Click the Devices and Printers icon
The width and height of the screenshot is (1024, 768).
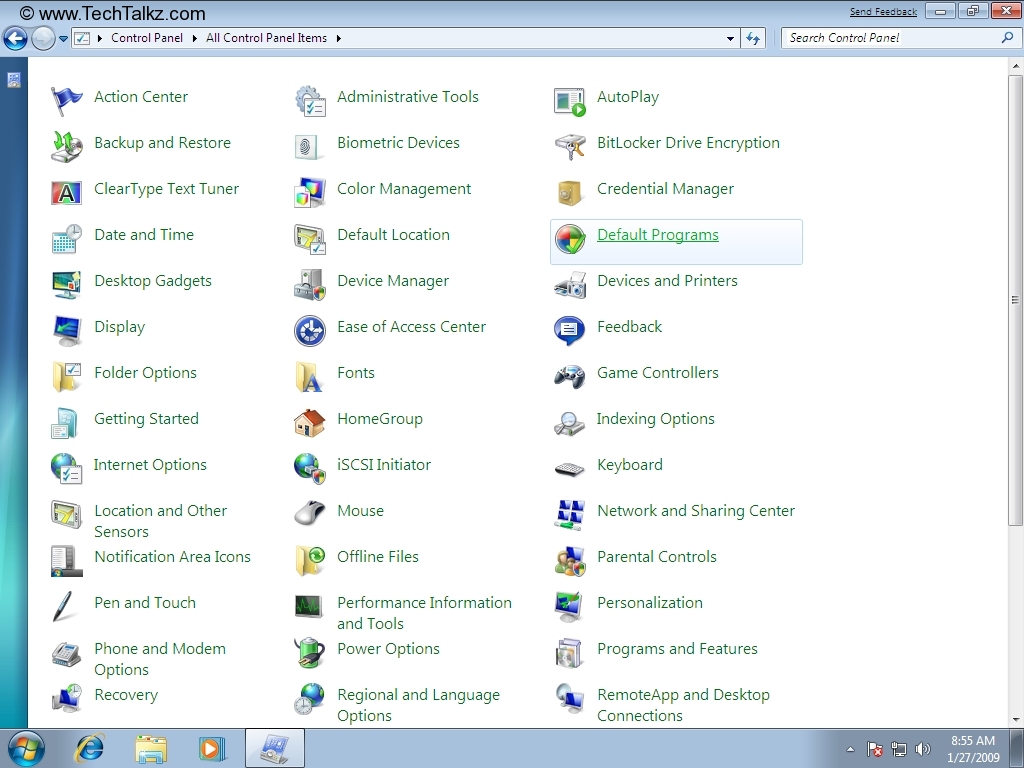point(569,285)
